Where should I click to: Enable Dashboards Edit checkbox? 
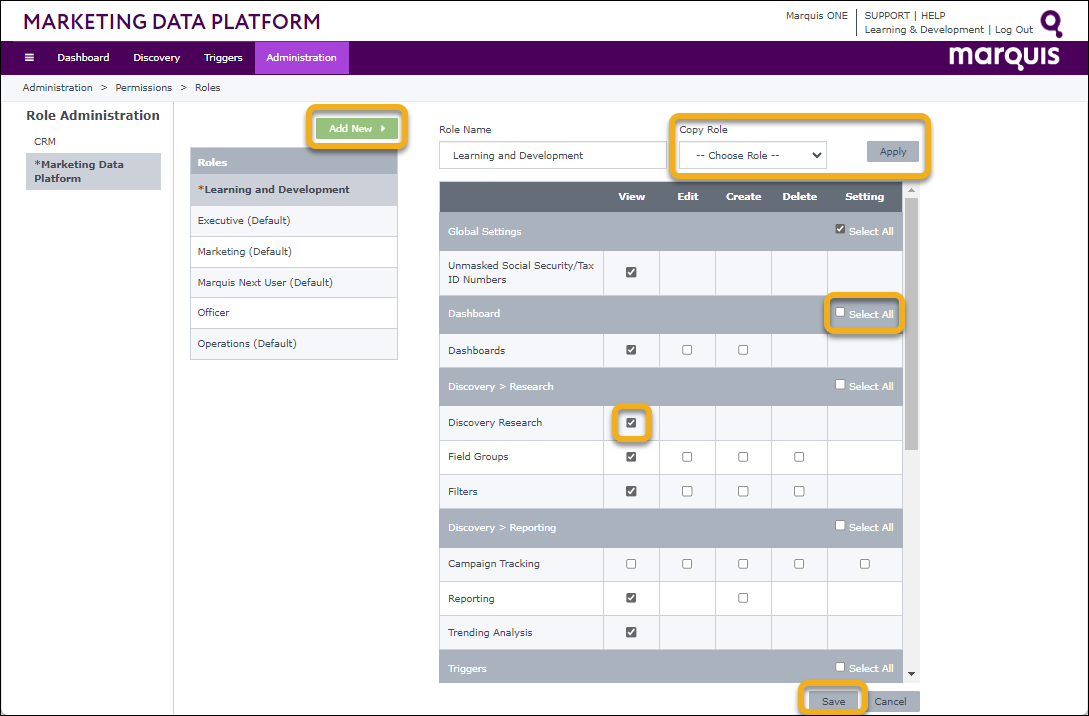coord(688,350)
